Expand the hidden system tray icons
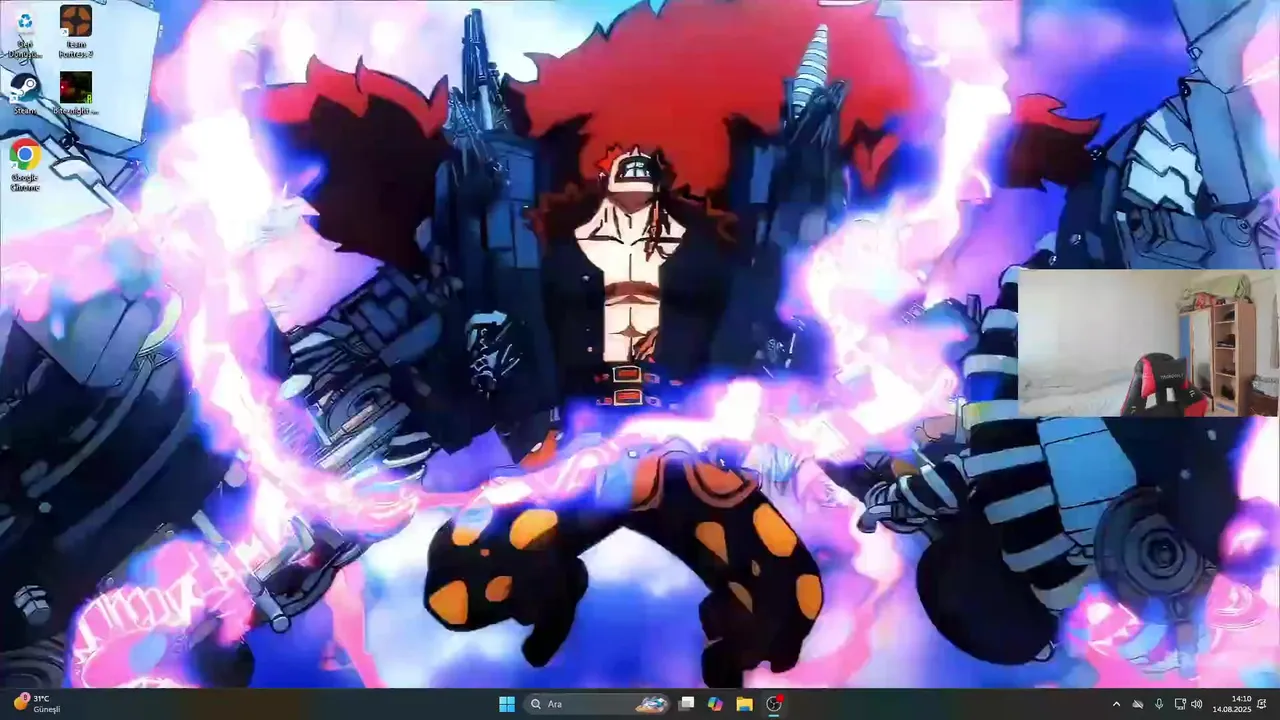The height and width of the screenshot is (720, 1280). click(x=1116, y=704)
